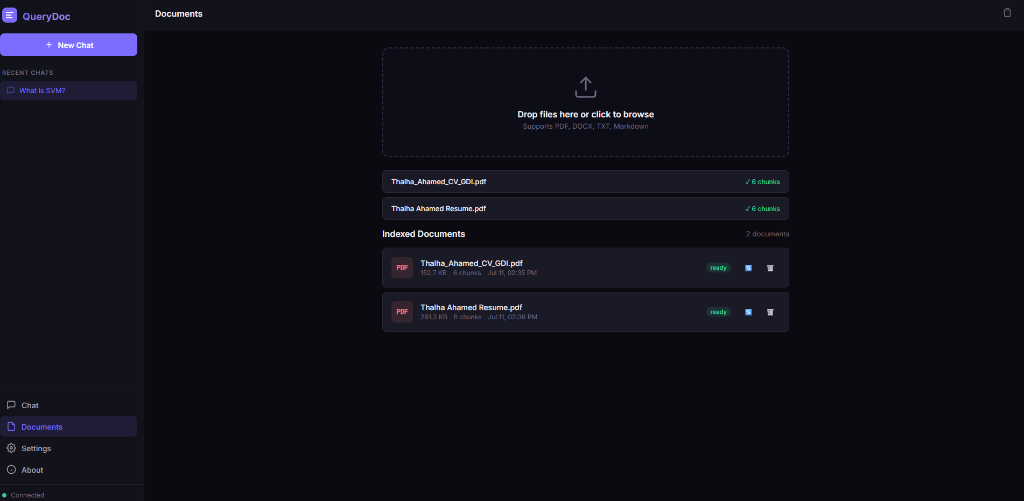
Task: Click the PDF icon of Thalha Ahamed Resume.pdf
Action: 402,312
